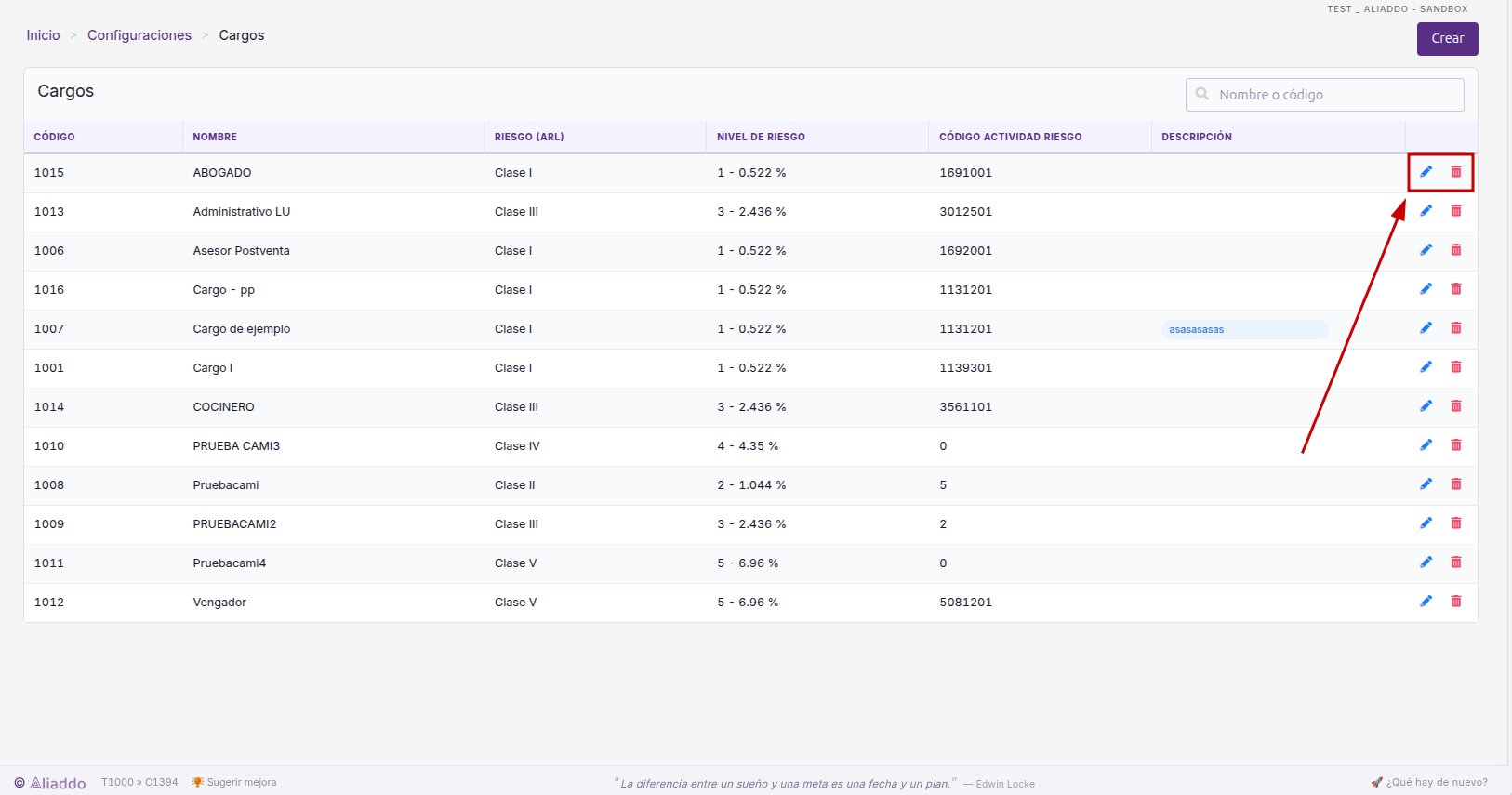
Task: Delete the Pruebacami cargo
Action: tap(1456, 484)
